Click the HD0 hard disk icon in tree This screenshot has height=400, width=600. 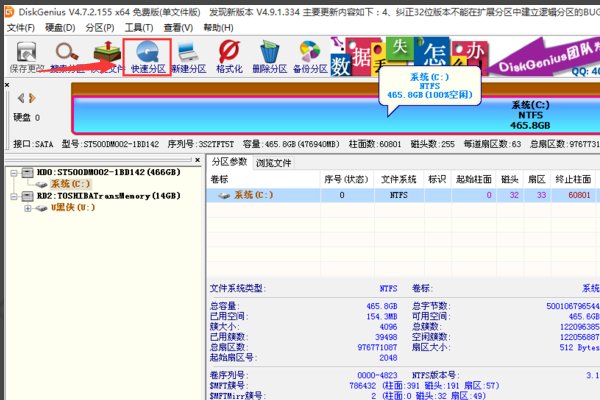click(28, 173)
